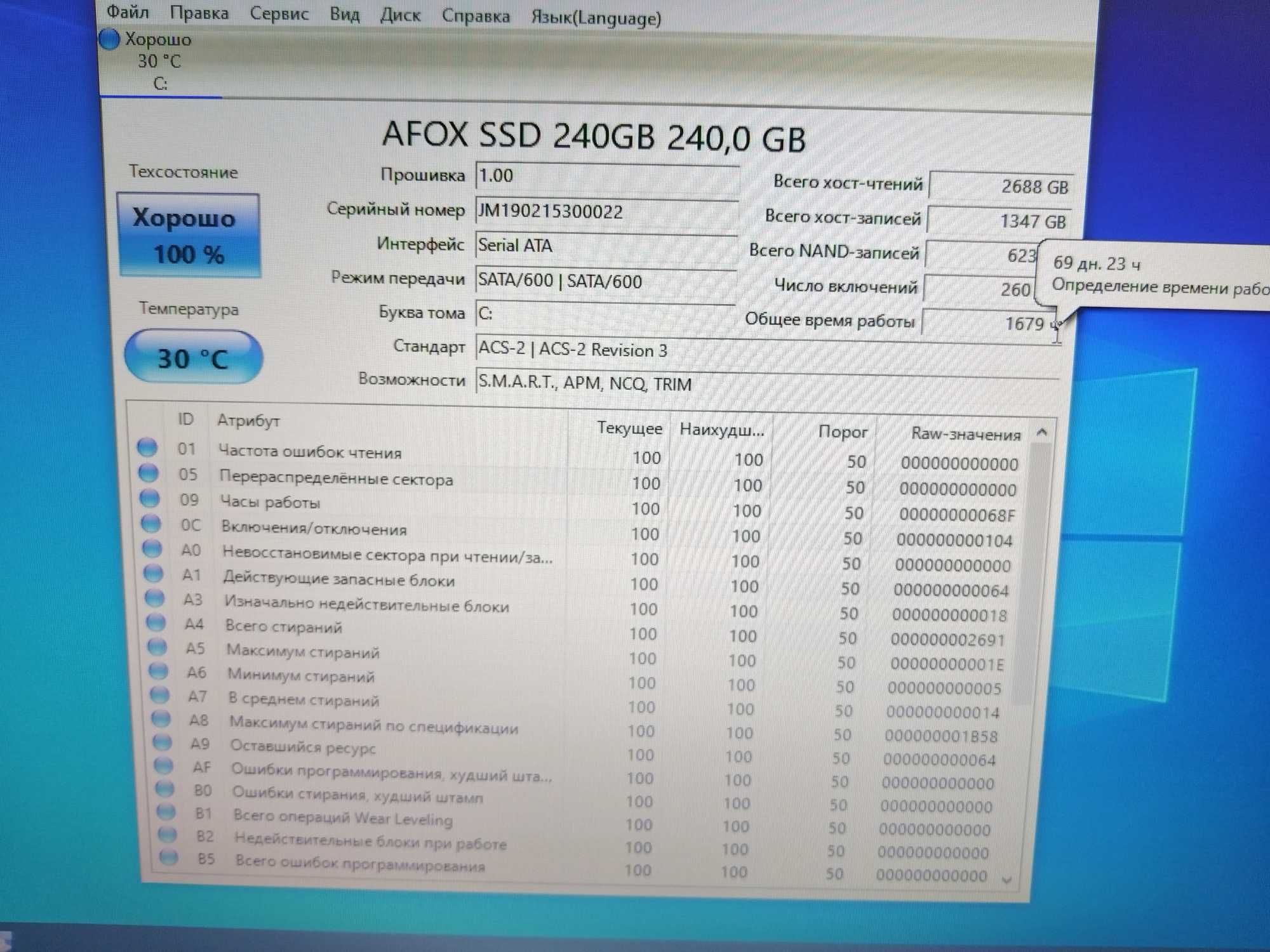Click the Буква тома field C:

point(605,315)
